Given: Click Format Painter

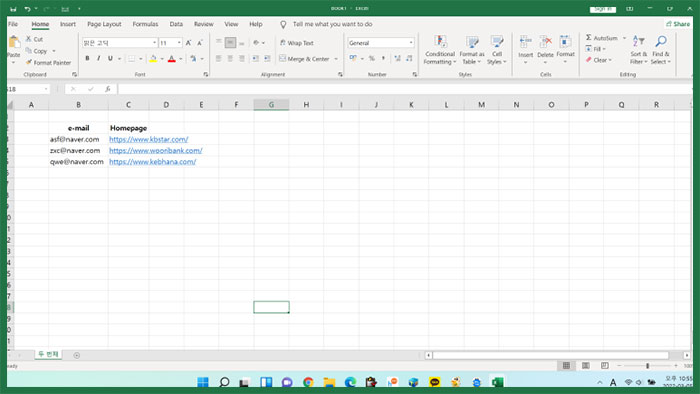Looking at the screenshot, I should 48,63.
